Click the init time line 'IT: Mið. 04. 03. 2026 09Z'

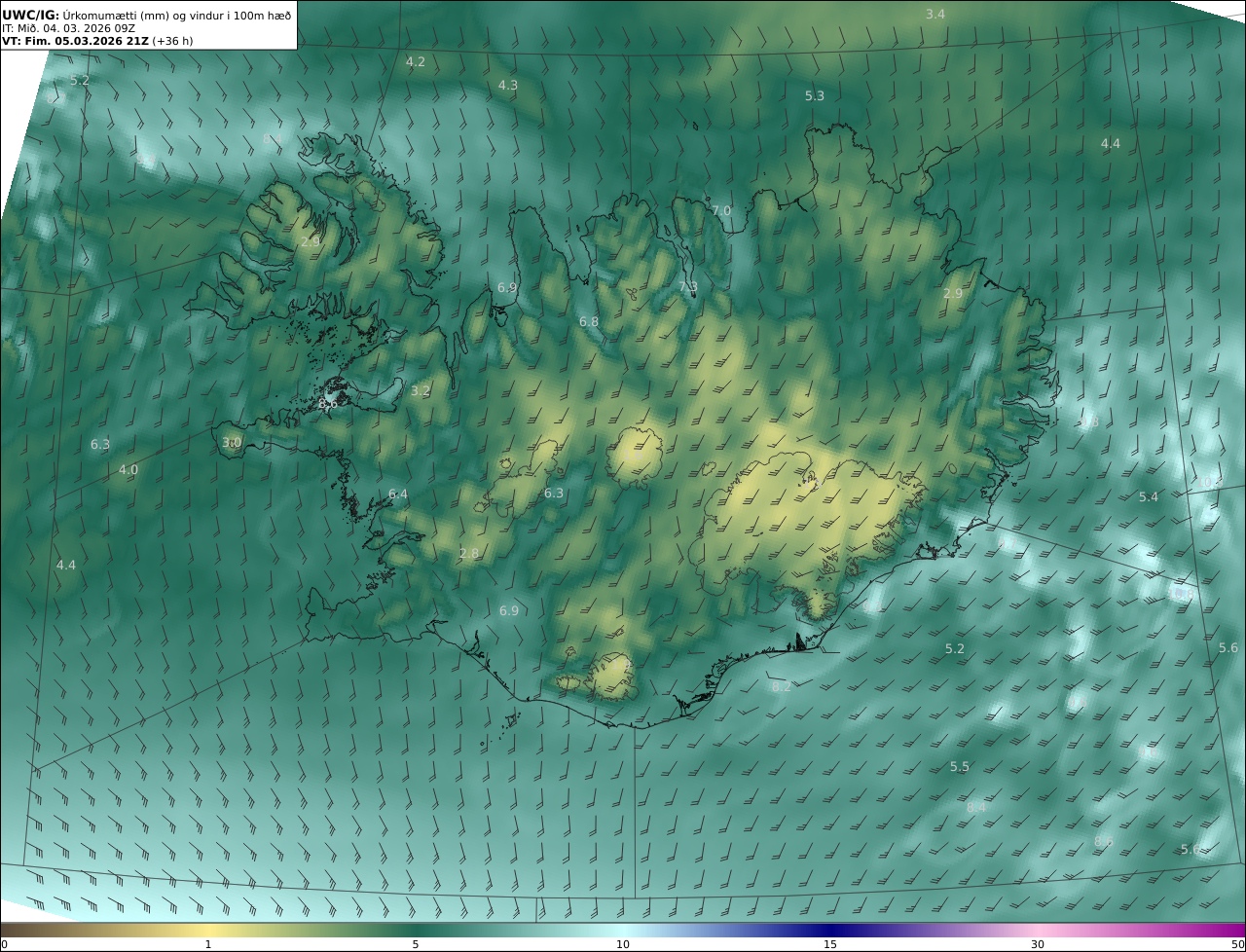point(68,28)
